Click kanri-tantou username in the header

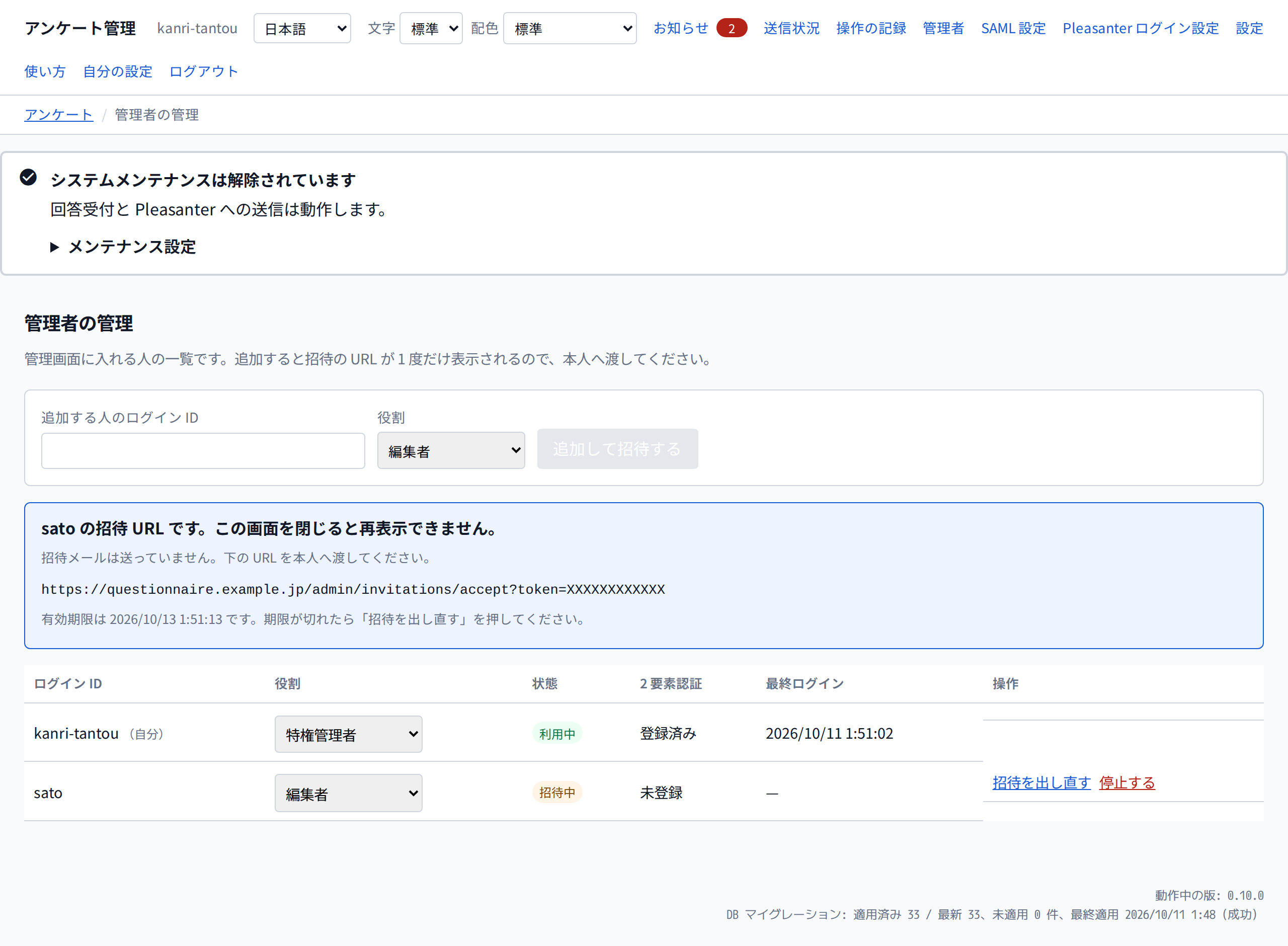click(197, 28)
